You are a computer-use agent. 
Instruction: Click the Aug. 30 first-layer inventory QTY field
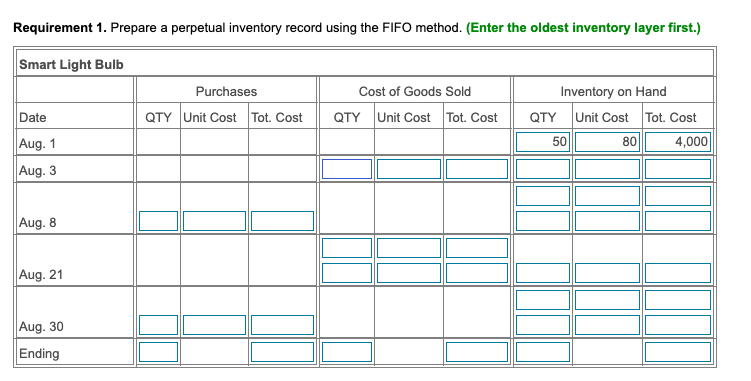tap(543, 300)
